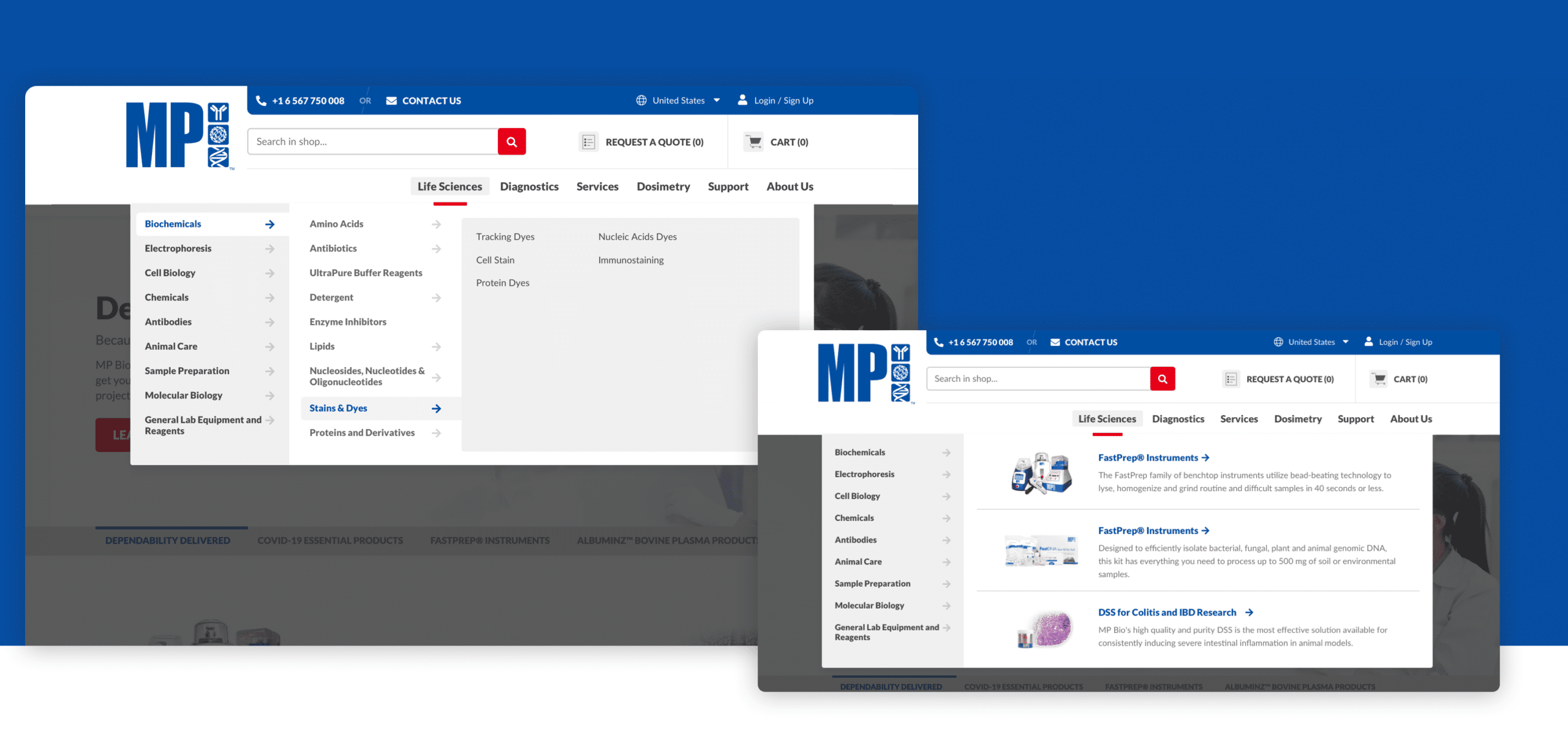The image size is (1568, 738).
Task: Click the quote list icon in the right window
Action: coord(1231,379)
